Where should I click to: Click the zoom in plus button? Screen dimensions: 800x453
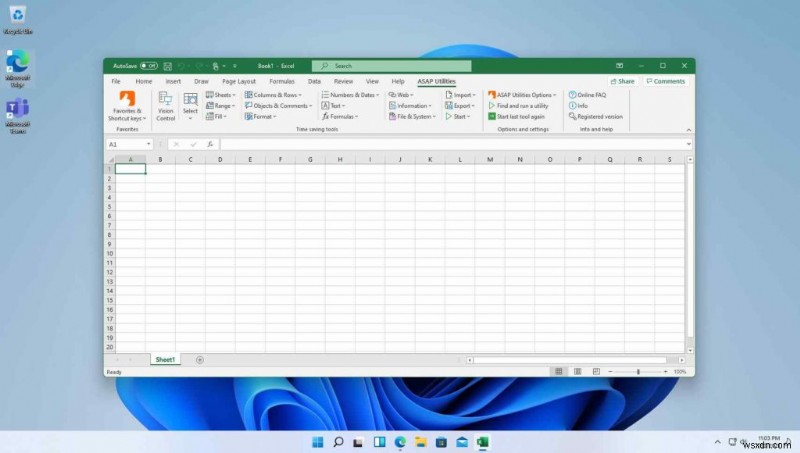point(665,372)
